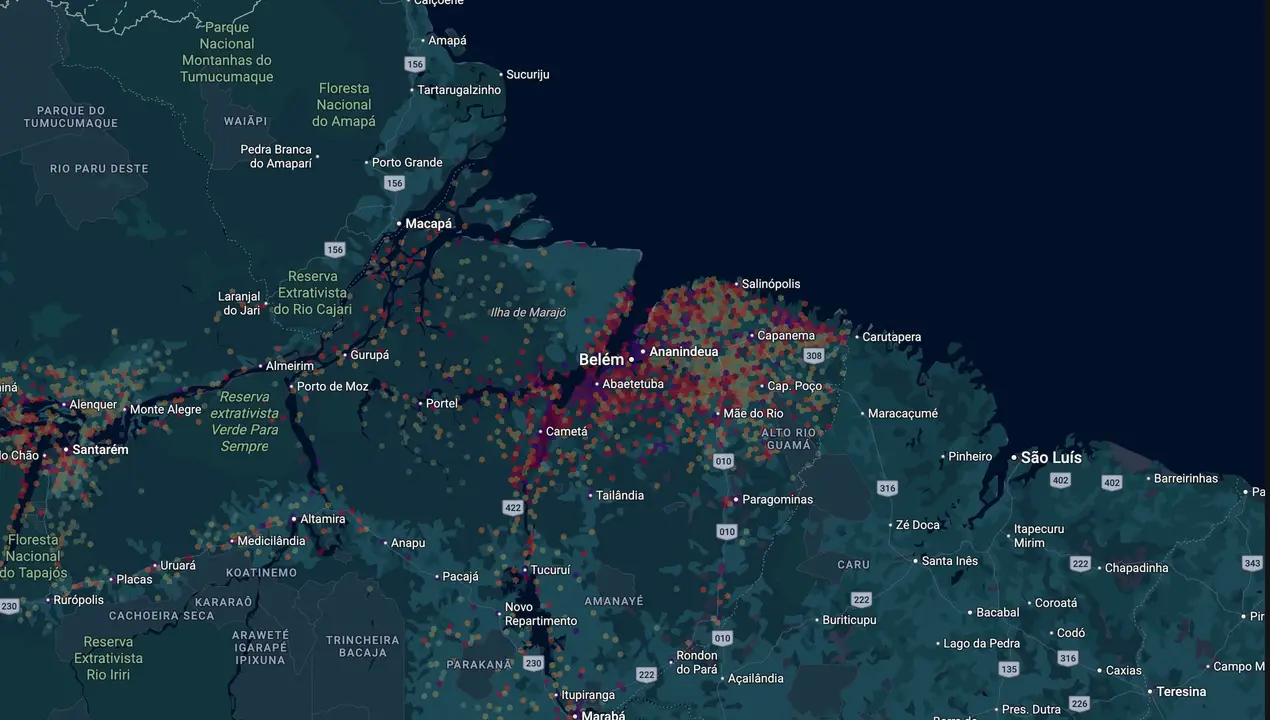Select the Ananindeua city label
Screen dimensions: 1270x720
(x=684, y=352)
